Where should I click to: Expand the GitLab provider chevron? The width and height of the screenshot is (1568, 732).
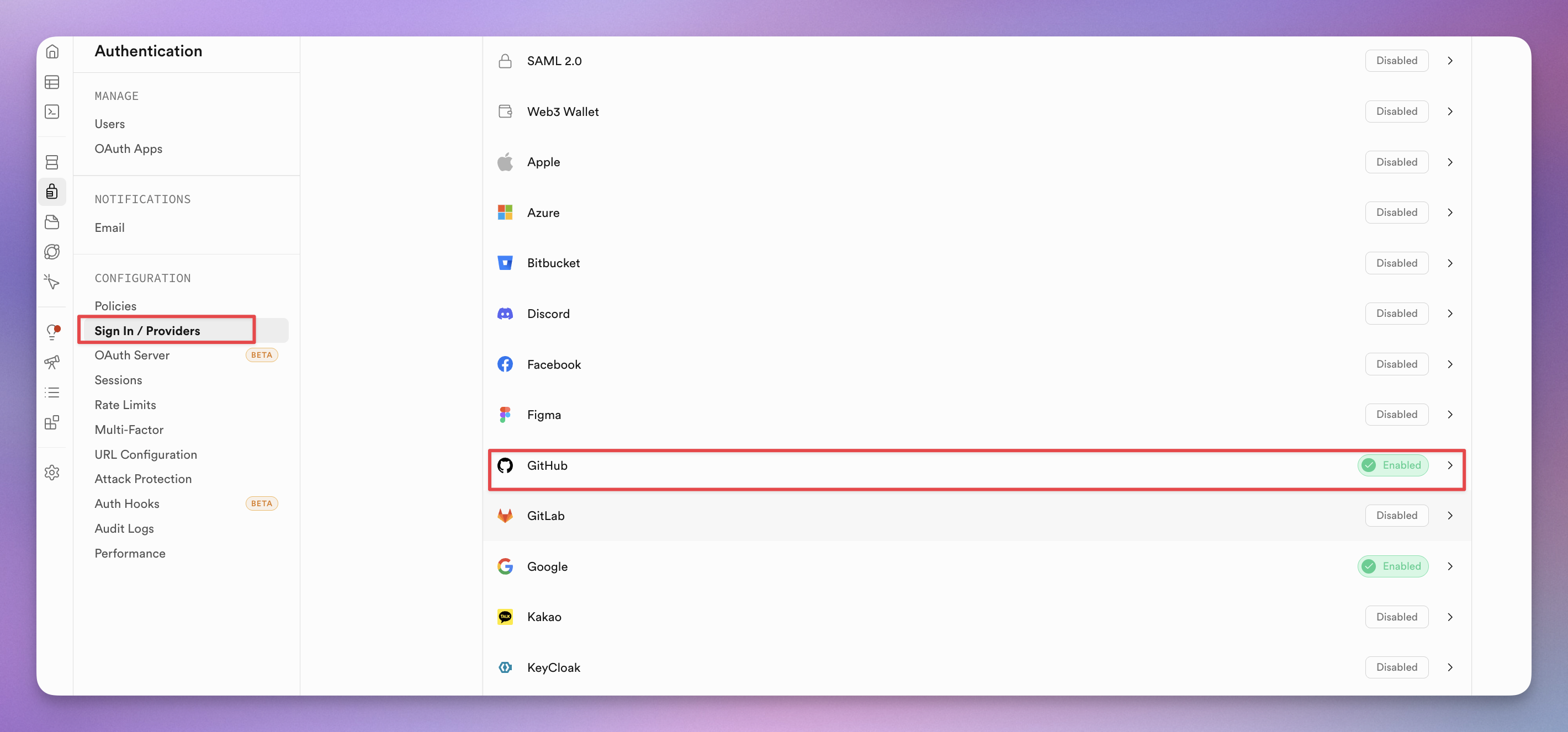1450,516
